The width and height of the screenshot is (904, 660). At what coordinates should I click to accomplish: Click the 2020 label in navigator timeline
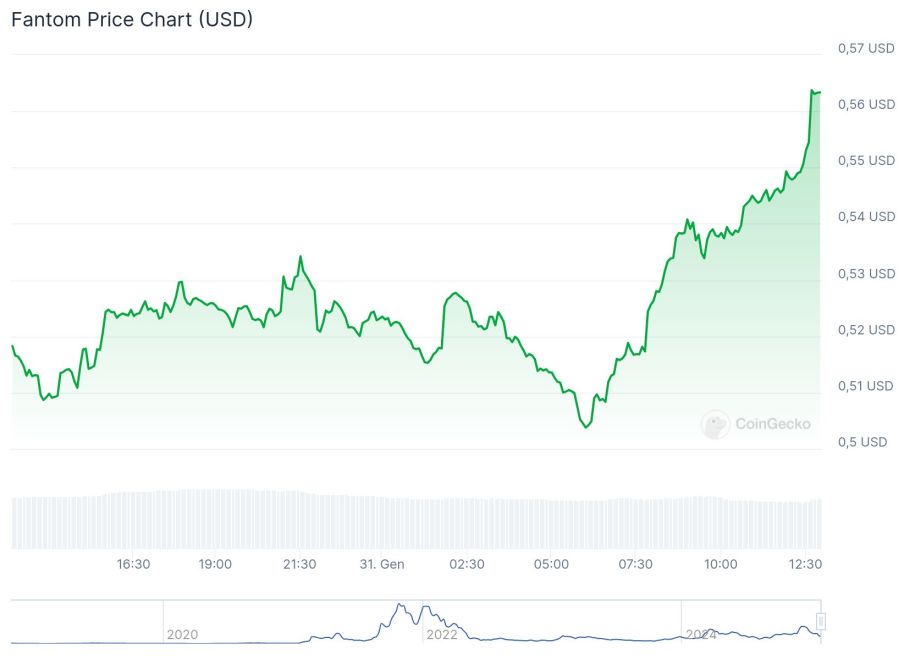(182, 634)
